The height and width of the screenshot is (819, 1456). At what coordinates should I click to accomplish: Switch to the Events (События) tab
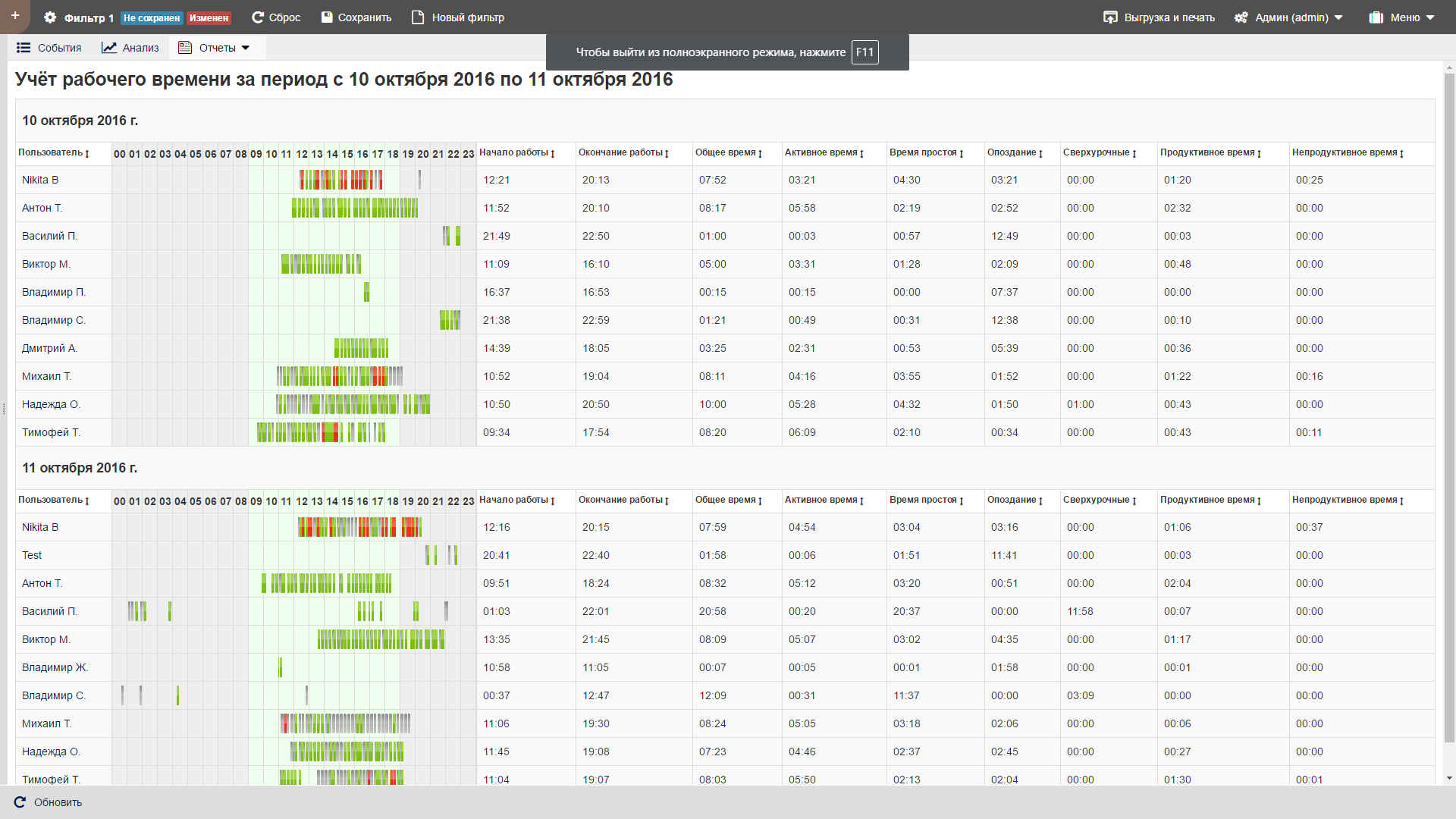click(49, 48)
